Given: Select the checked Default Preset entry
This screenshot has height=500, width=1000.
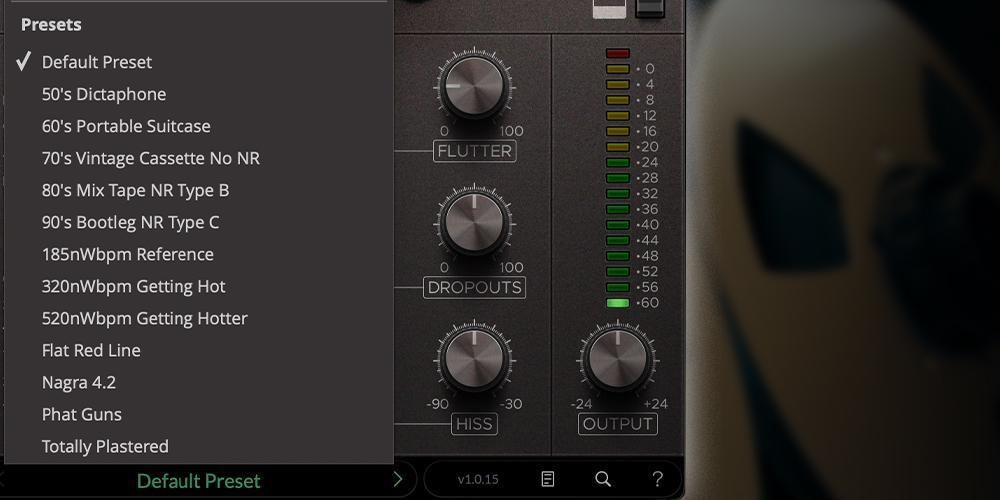Looking at the screenshot, I should tap(97, 62).
